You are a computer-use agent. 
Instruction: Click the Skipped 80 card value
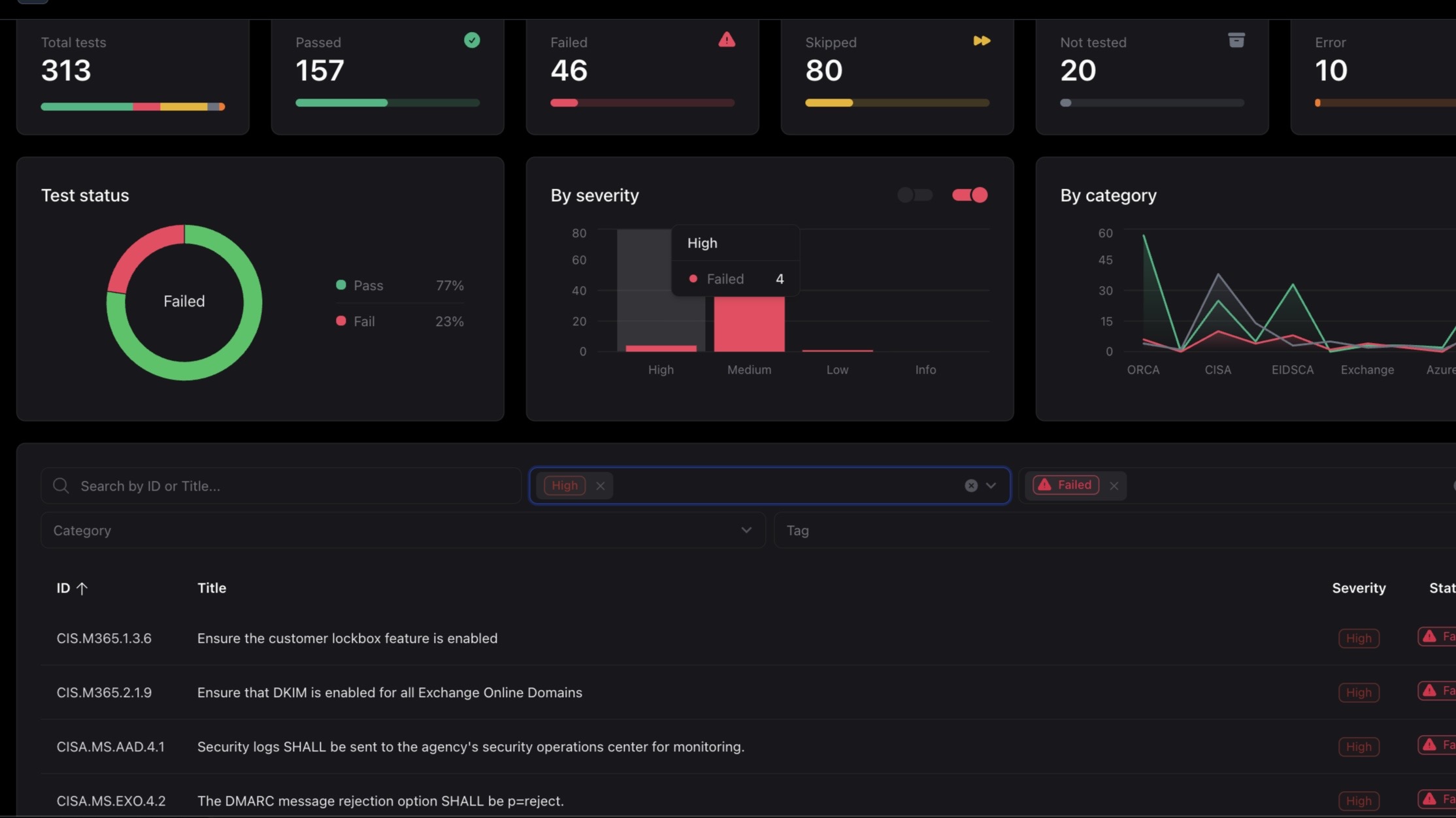[823, 71]
